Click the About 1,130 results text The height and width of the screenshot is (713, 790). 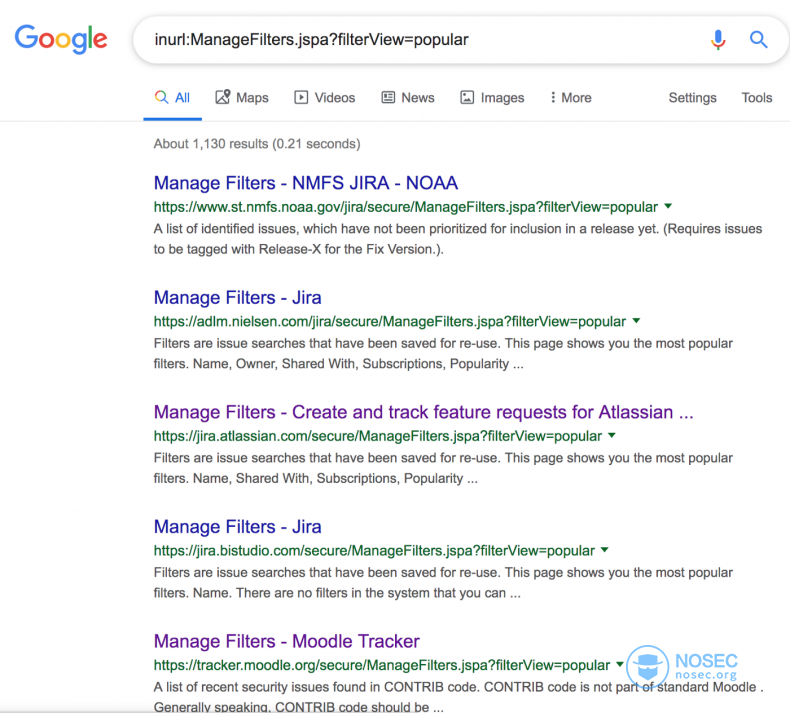pyautogui.click(x=257, y=144)
